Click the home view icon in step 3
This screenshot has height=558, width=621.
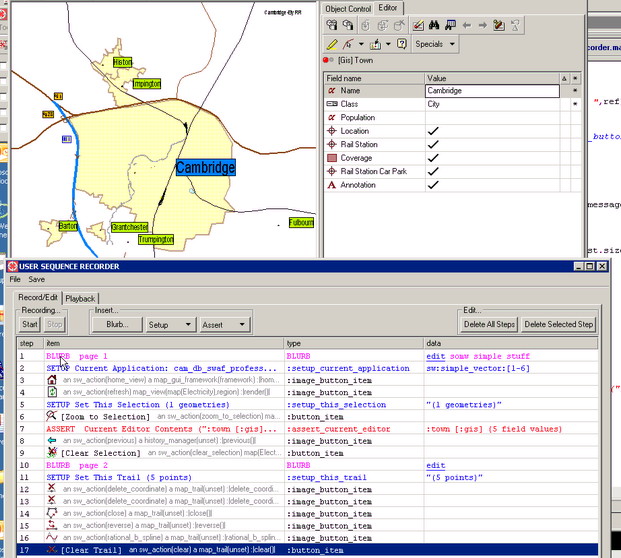[x=52, y=381]
